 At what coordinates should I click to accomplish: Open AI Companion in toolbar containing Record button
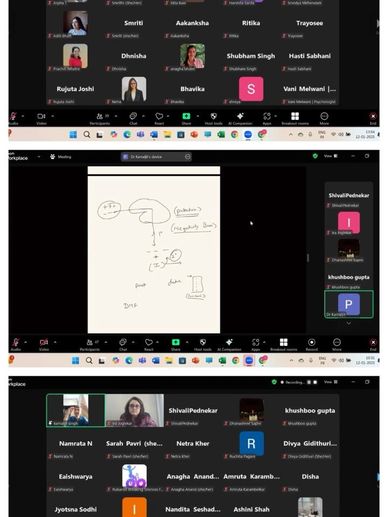[x=229, y=344]
